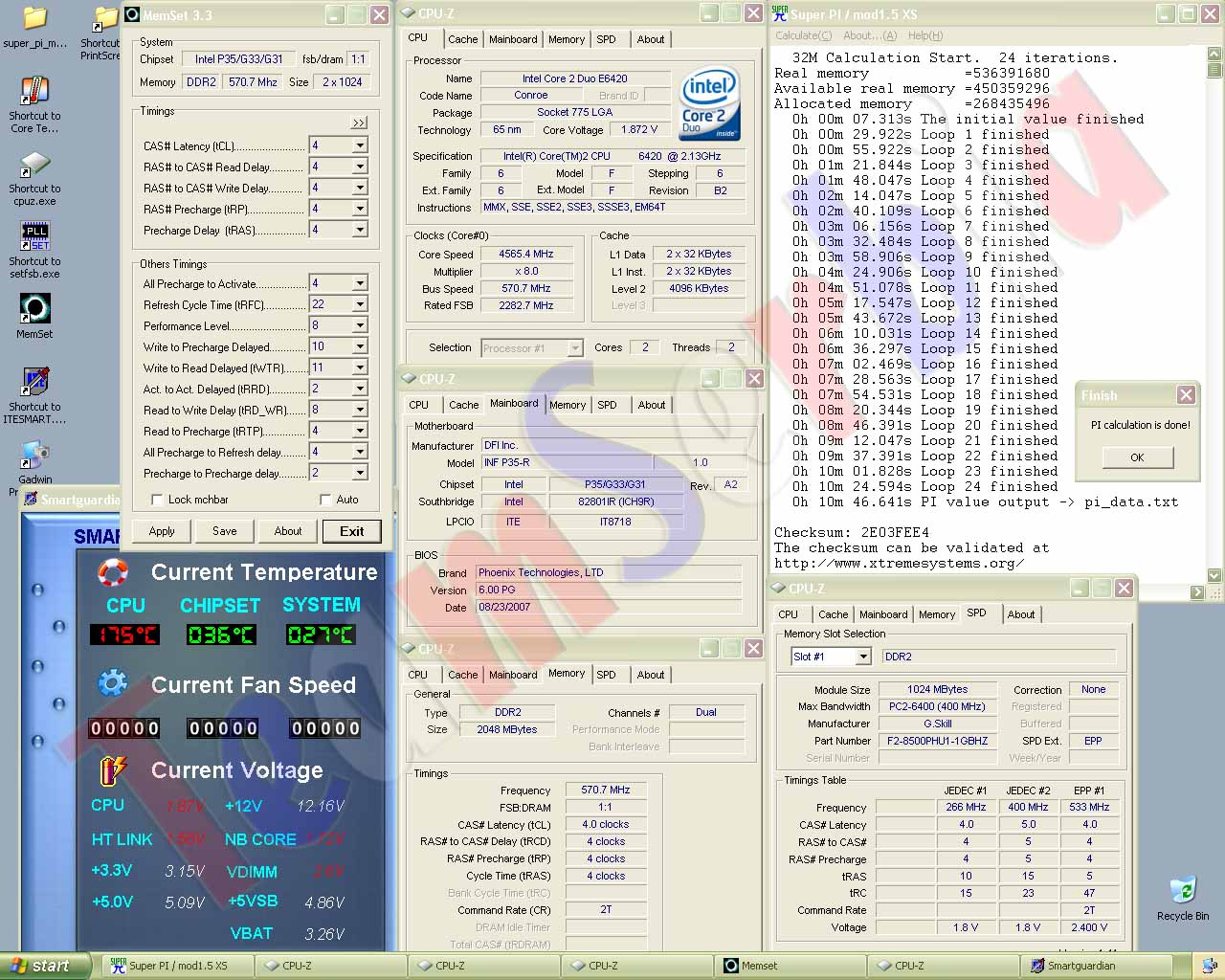Click the gear Current Fan Speed icon
The height and width of the screenshot is (980, 1225).
coord(113,683)
